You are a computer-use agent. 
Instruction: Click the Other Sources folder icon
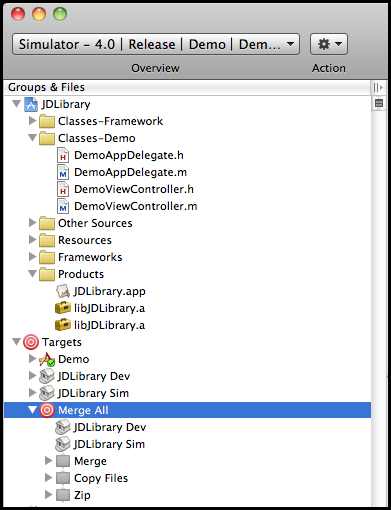(47, 223)
